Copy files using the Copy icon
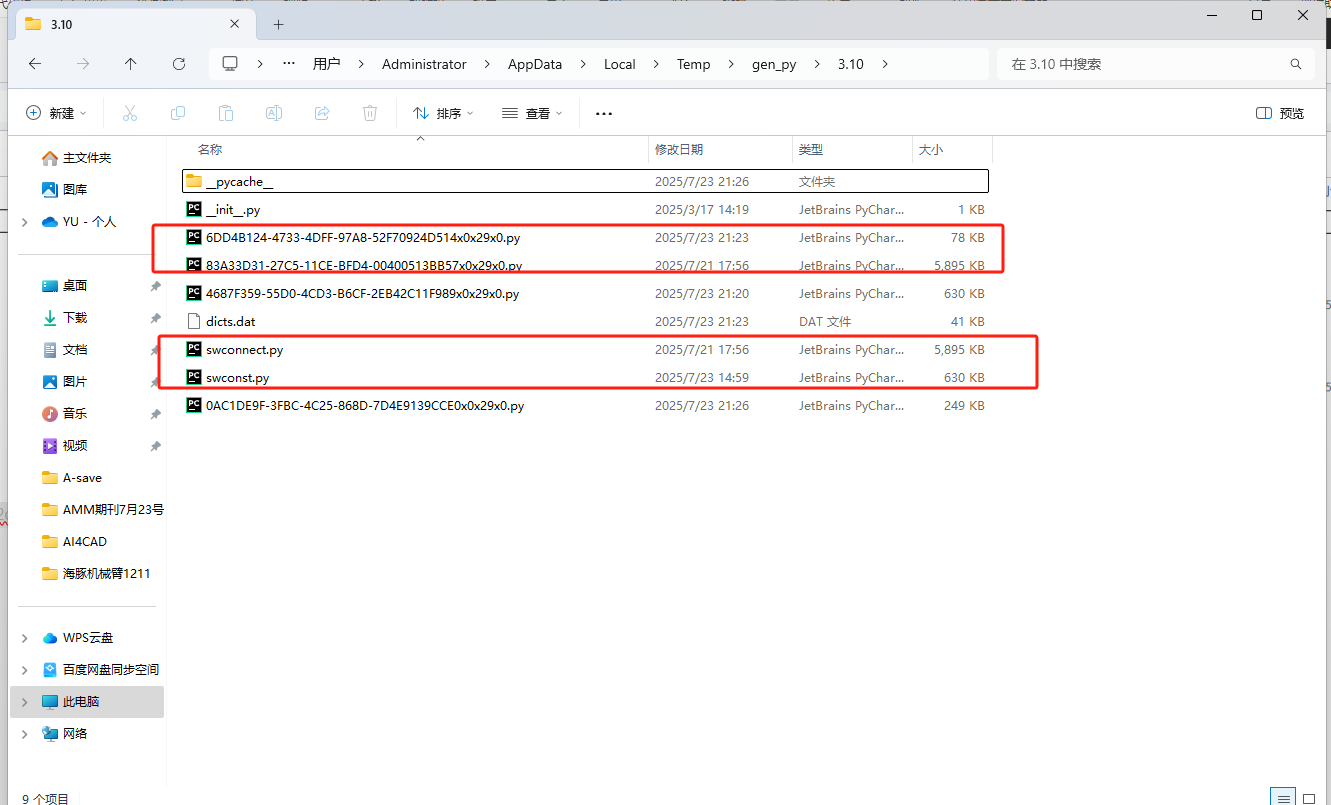Viewport: 1331px width, 805px height. (x=177, y=112)
